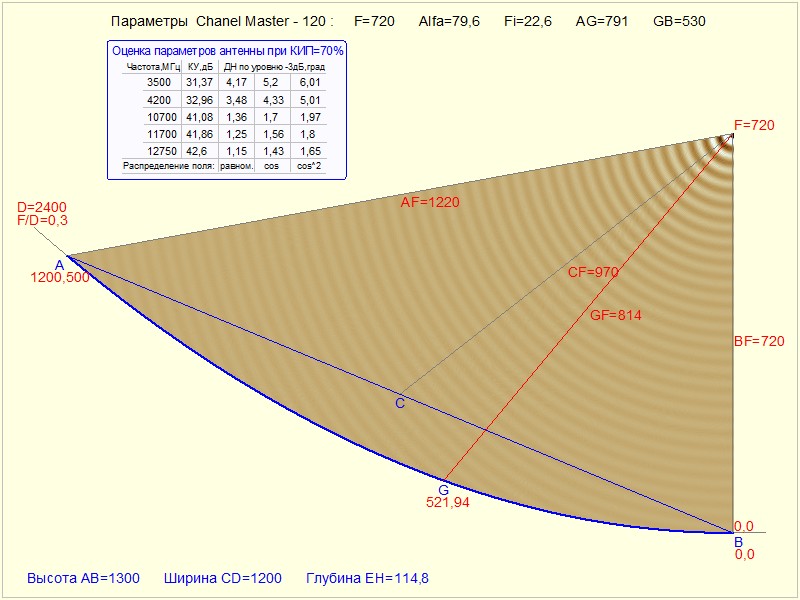Viewport: 800px width, 600px height.
Task: Select the 4200 frequency cell
Action: pyautogui.click(x=159, y=100)
